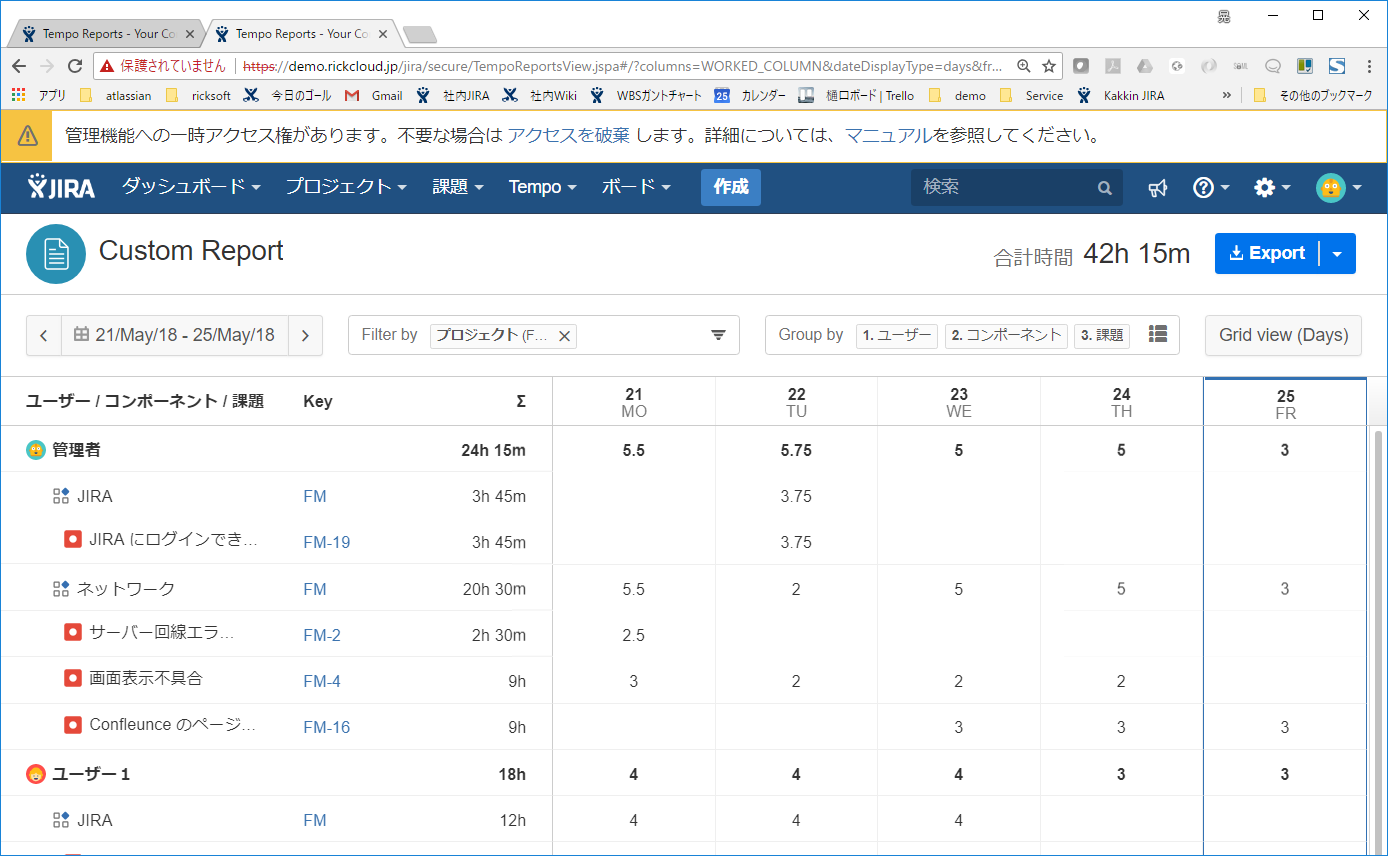Switch to the second Tempo Reports browser tab

(x=302, y=34)
